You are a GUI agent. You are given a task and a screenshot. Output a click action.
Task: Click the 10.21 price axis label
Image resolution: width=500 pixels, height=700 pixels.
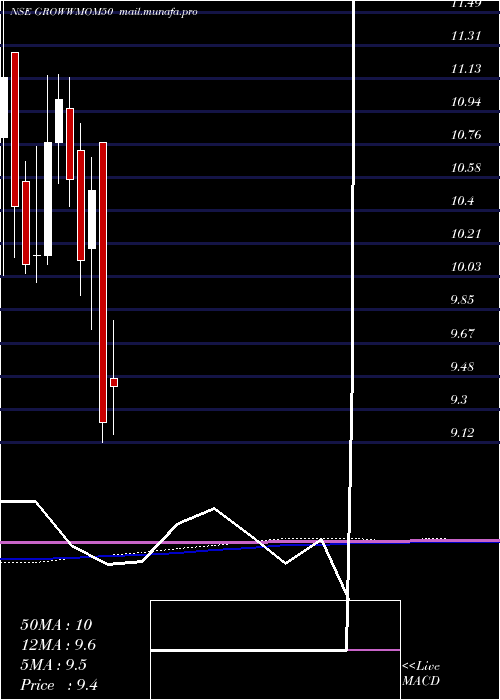point(466,234)
